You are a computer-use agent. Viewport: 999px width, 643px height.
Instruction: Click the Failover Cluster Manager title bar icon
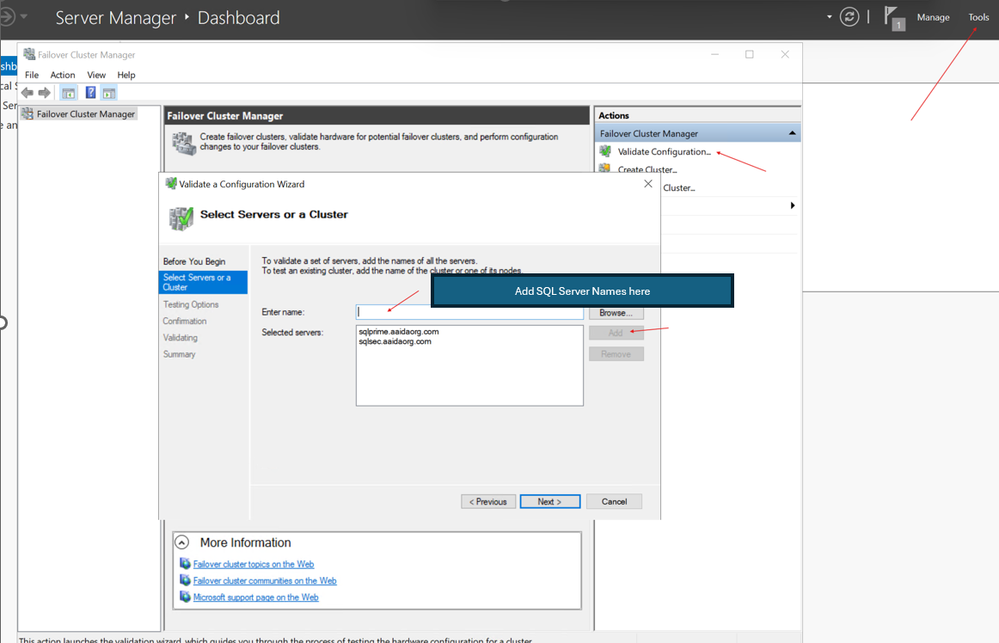click(29, 54)
